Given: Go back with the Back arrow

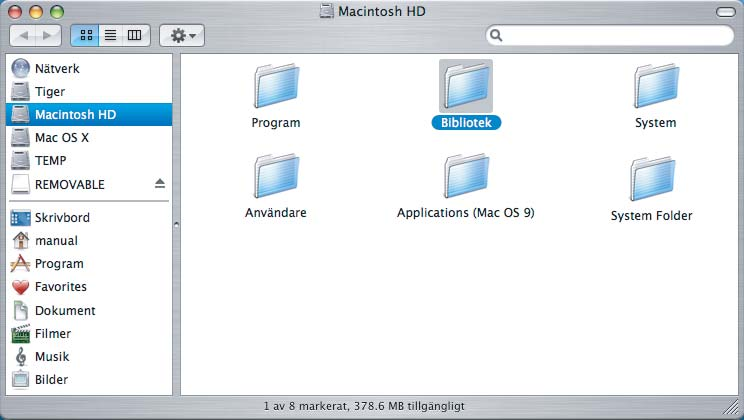Looking at the screenshot, I should pyautogui.click(x=23, y=36).
